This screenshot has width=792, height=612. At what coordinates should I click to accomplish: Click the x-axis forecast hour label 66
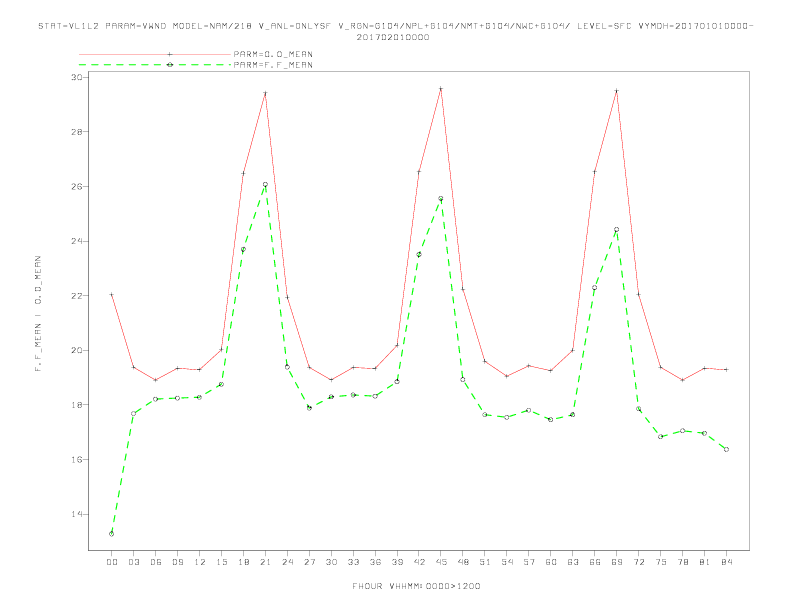[595, 562]
